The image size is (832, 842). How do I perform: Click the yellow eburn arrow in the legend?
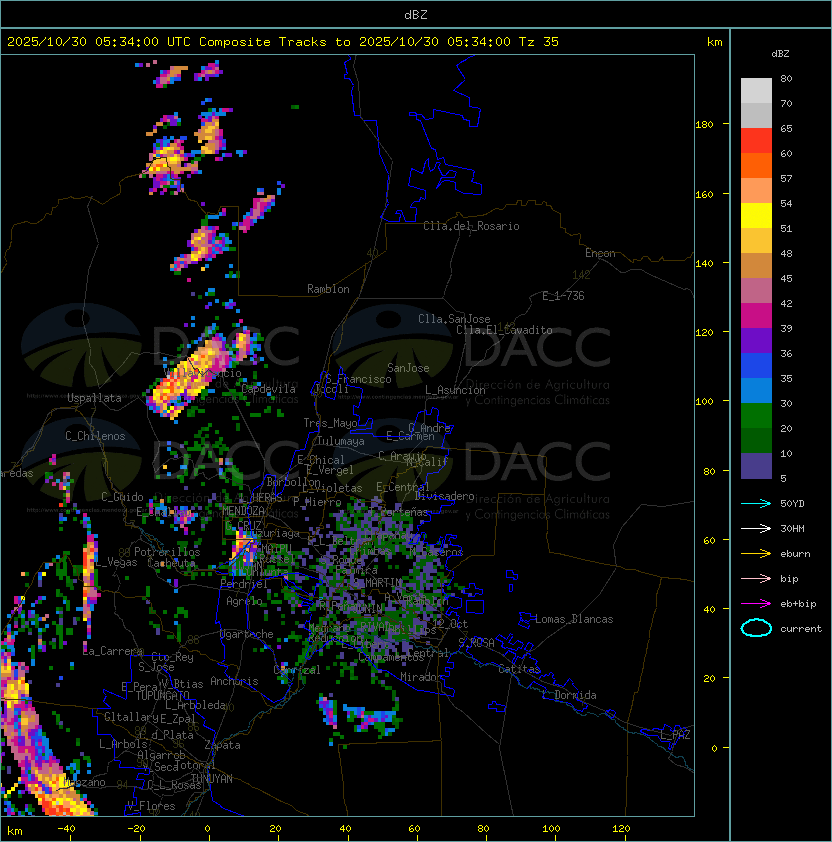(x=756, y=553)
